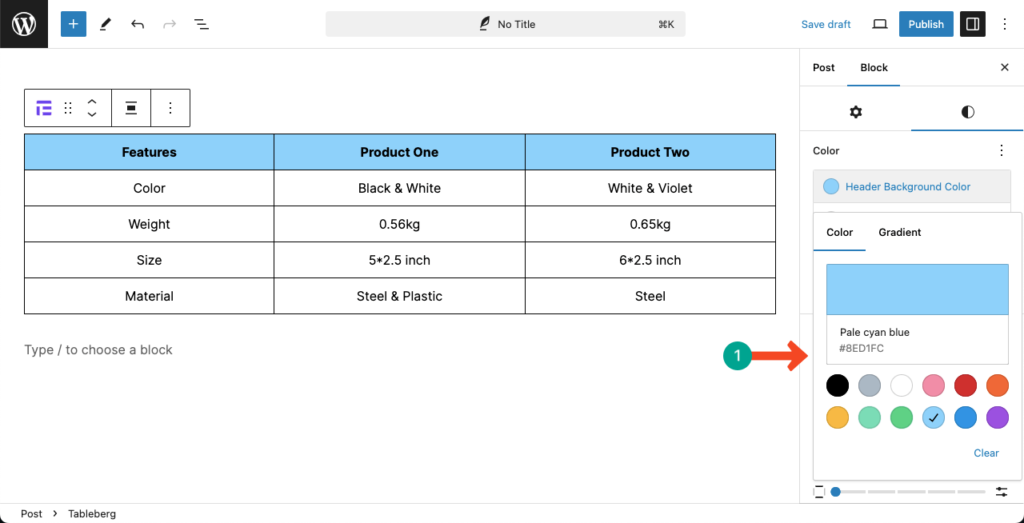Open block settings gear tab
This screenshot has width=1024, height=523.
point(856,112)
